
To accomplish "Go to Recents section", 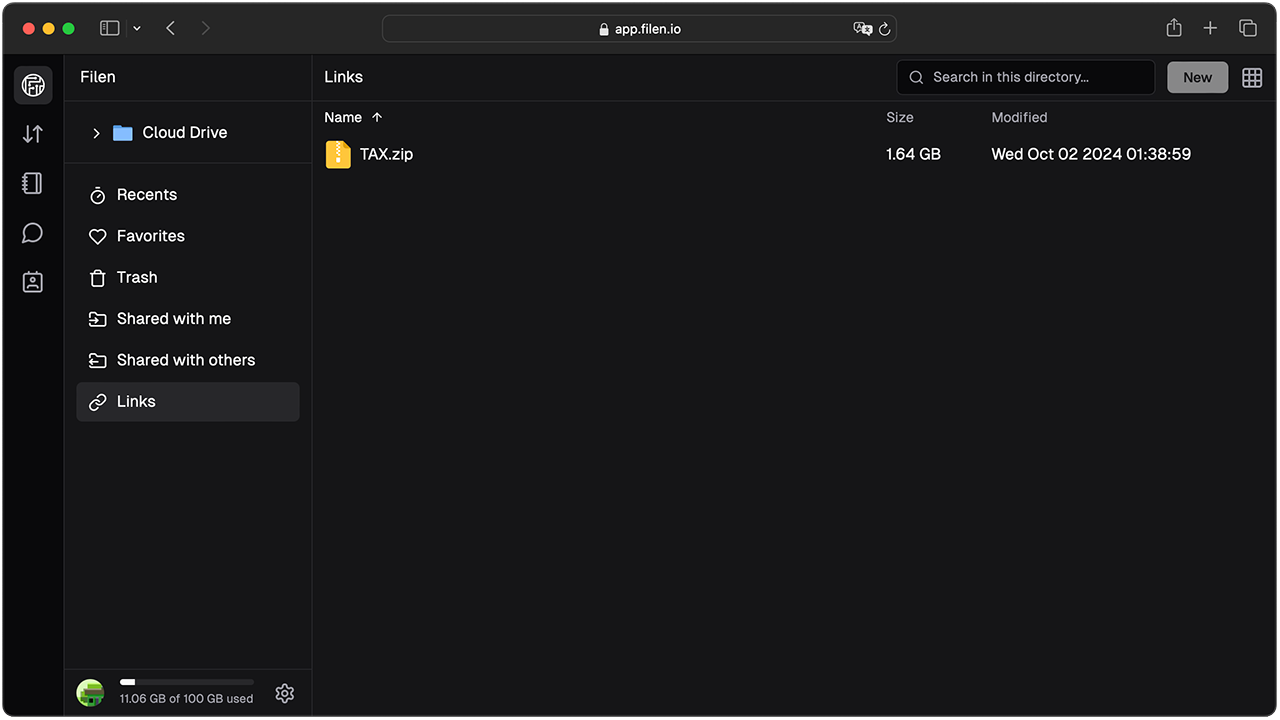I will [x=146, y=195].
